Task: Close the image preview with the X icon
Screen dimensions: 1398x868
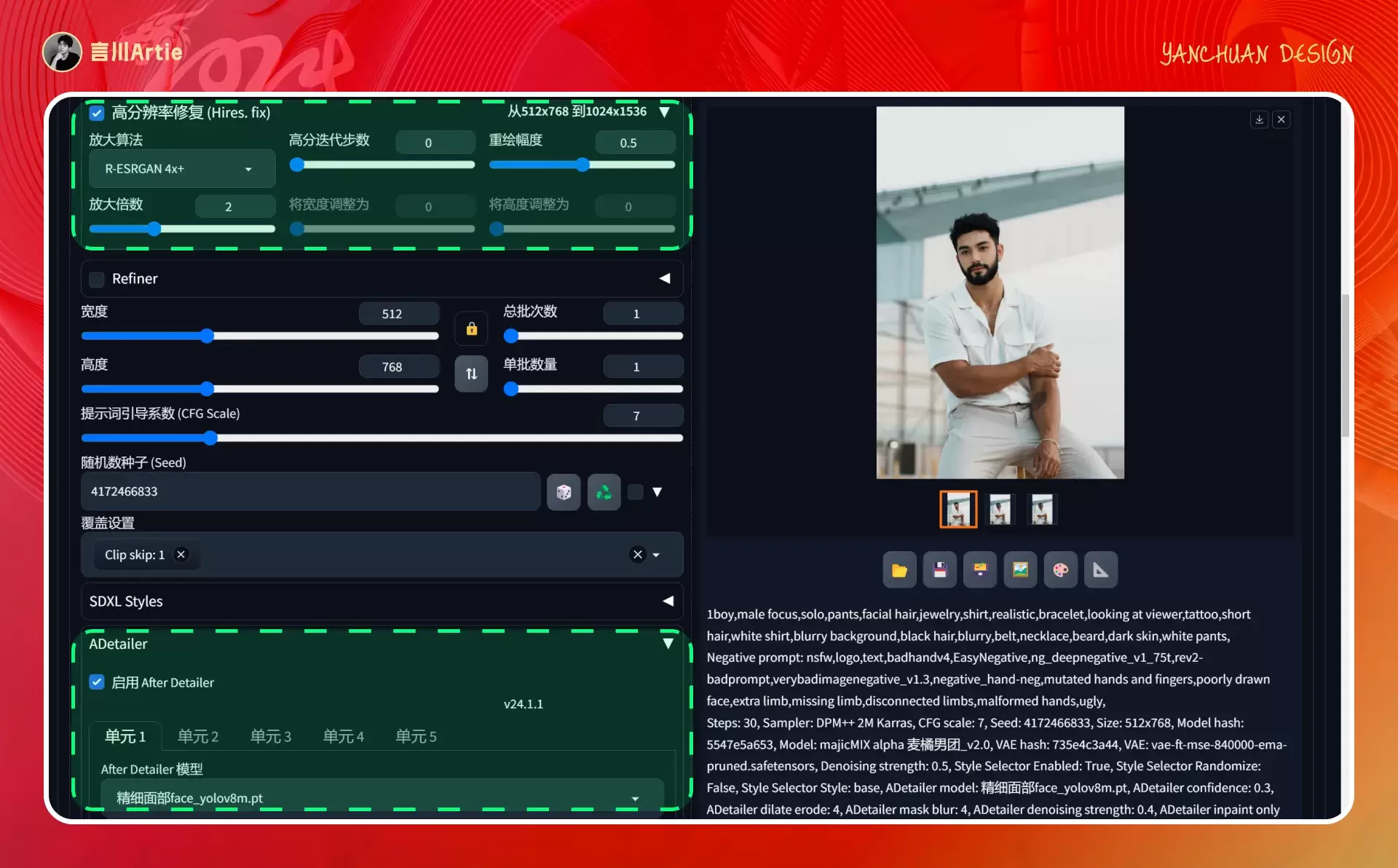Action: [x=1281, y=119]
